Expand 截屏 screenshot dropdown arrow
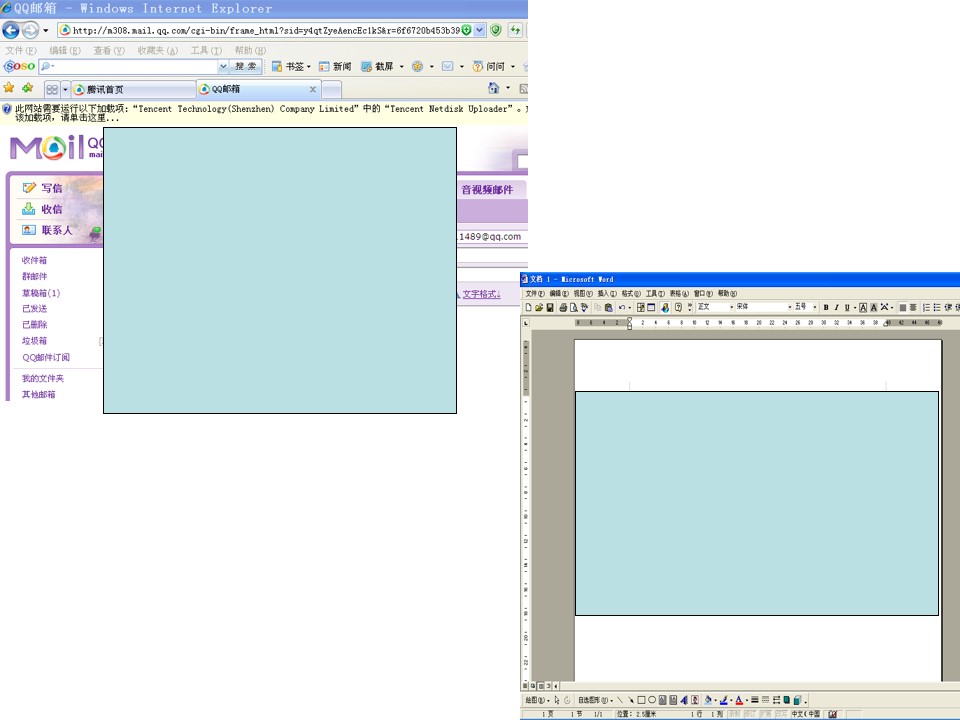 tap(402, 67)
